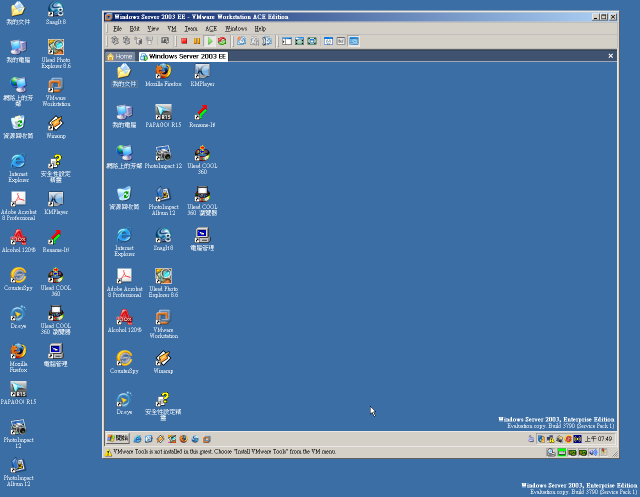Click the orange Suspend toolbar button
The image size is (640, 497).
197,41
